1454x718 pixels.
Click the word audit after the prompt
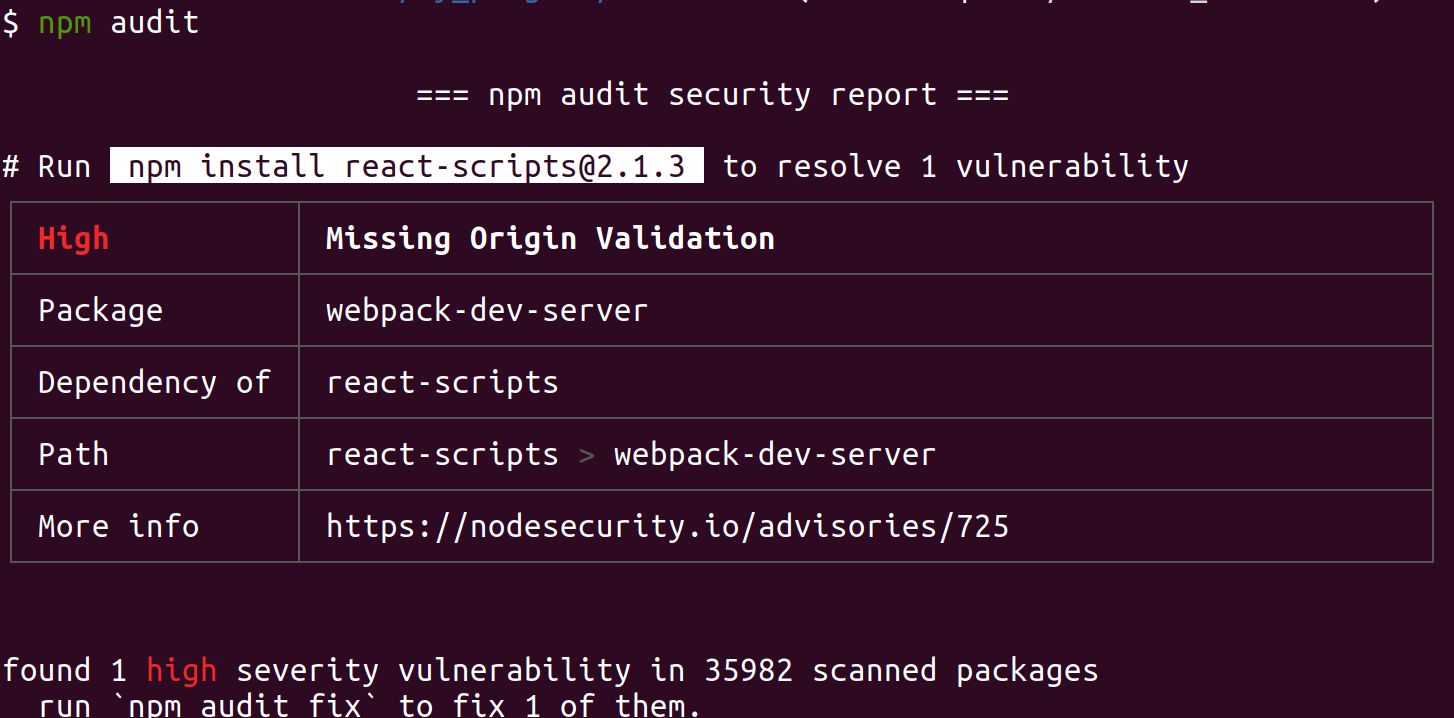pos(154,22)
